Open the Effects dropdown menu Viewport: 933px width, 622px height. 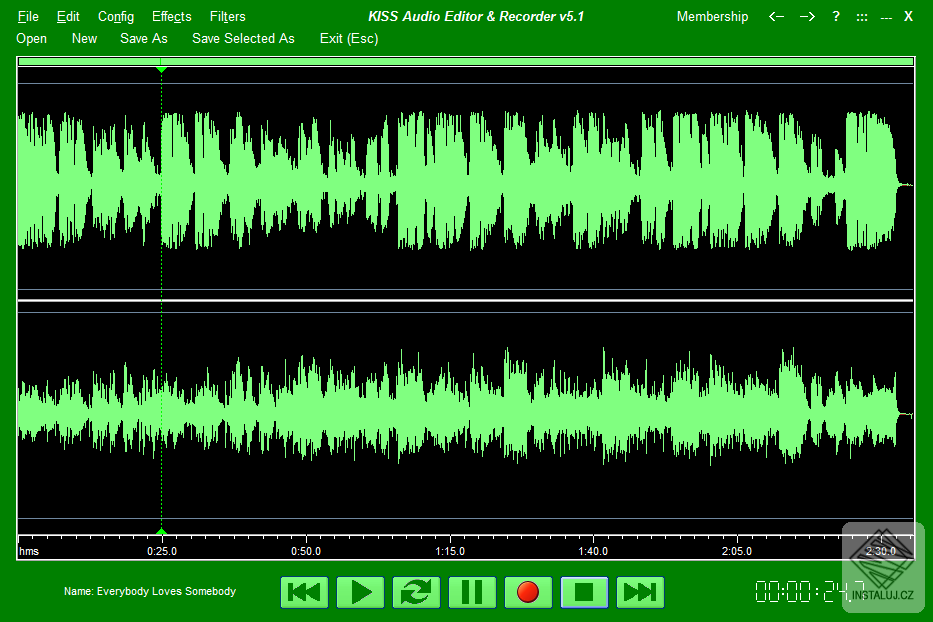coord(171,16)
